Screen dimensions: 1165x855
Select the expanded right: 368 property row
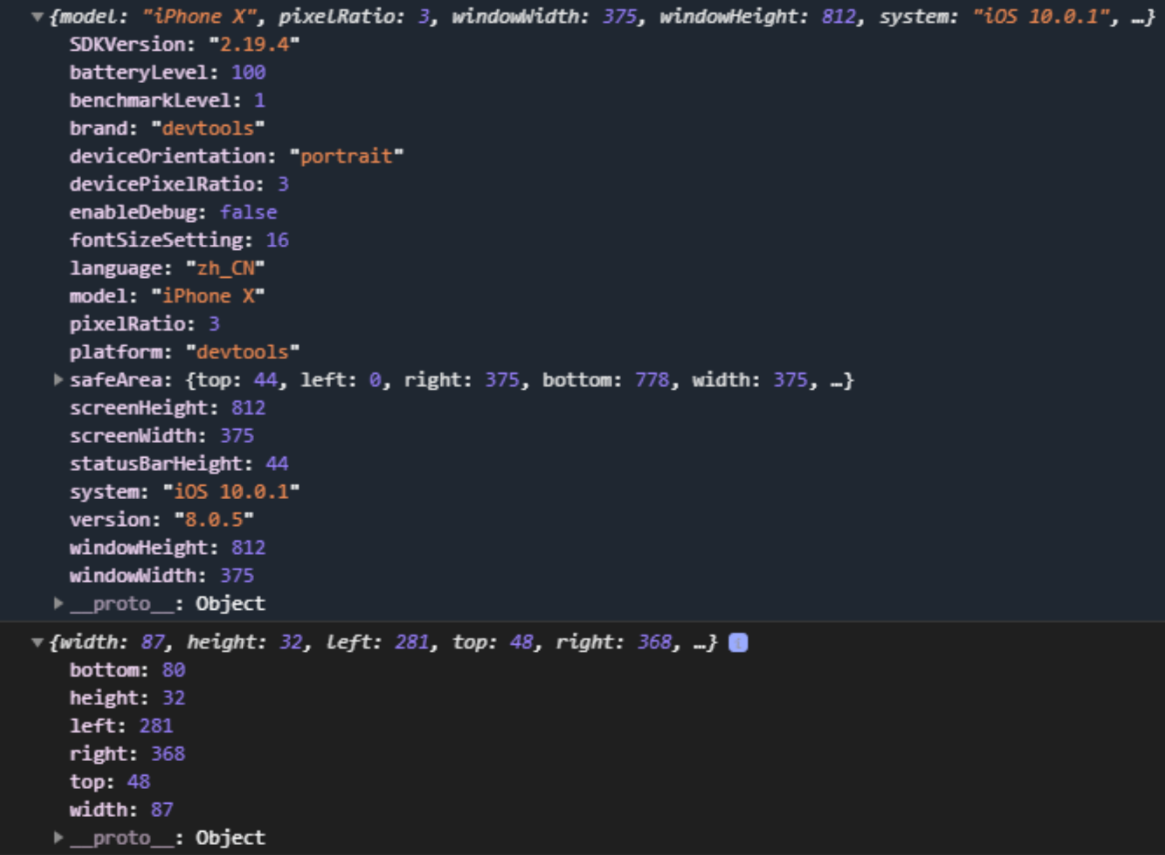pyautogui.click(x=127, y=754)
